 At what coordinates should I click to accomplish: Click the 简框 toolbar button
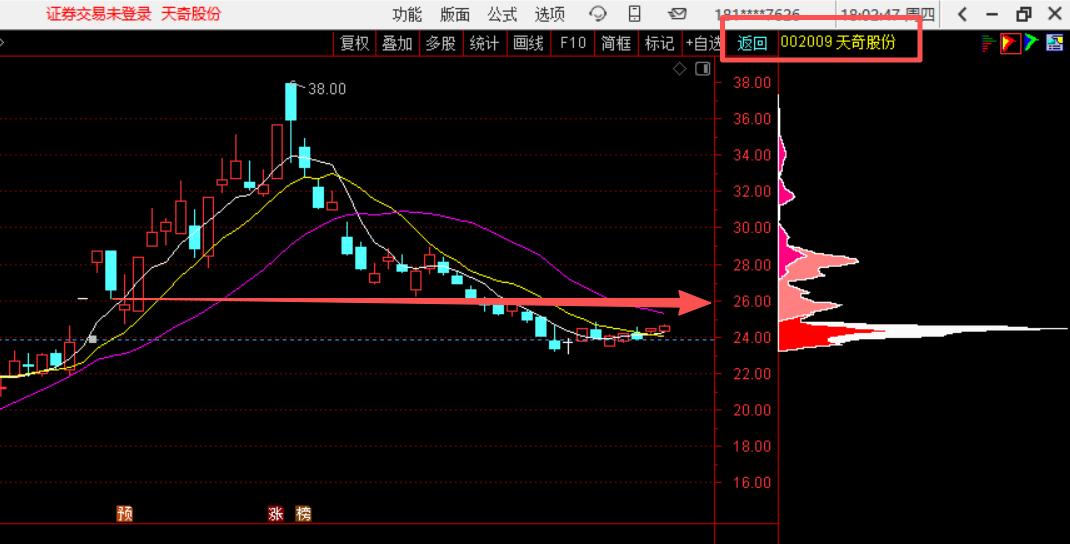(x=616, y=43)
